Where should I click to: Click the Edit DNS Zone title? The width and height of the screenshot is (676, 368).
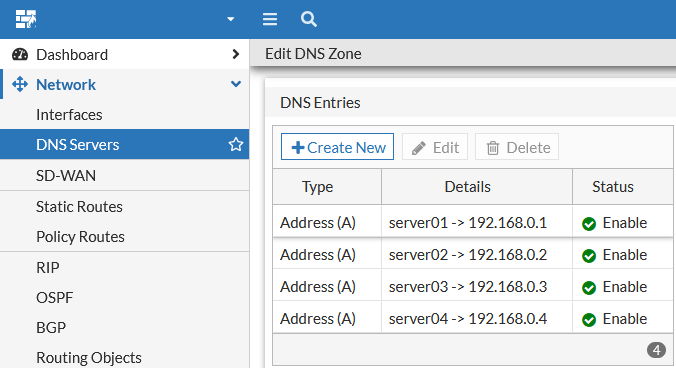click(x=313, y=53)
